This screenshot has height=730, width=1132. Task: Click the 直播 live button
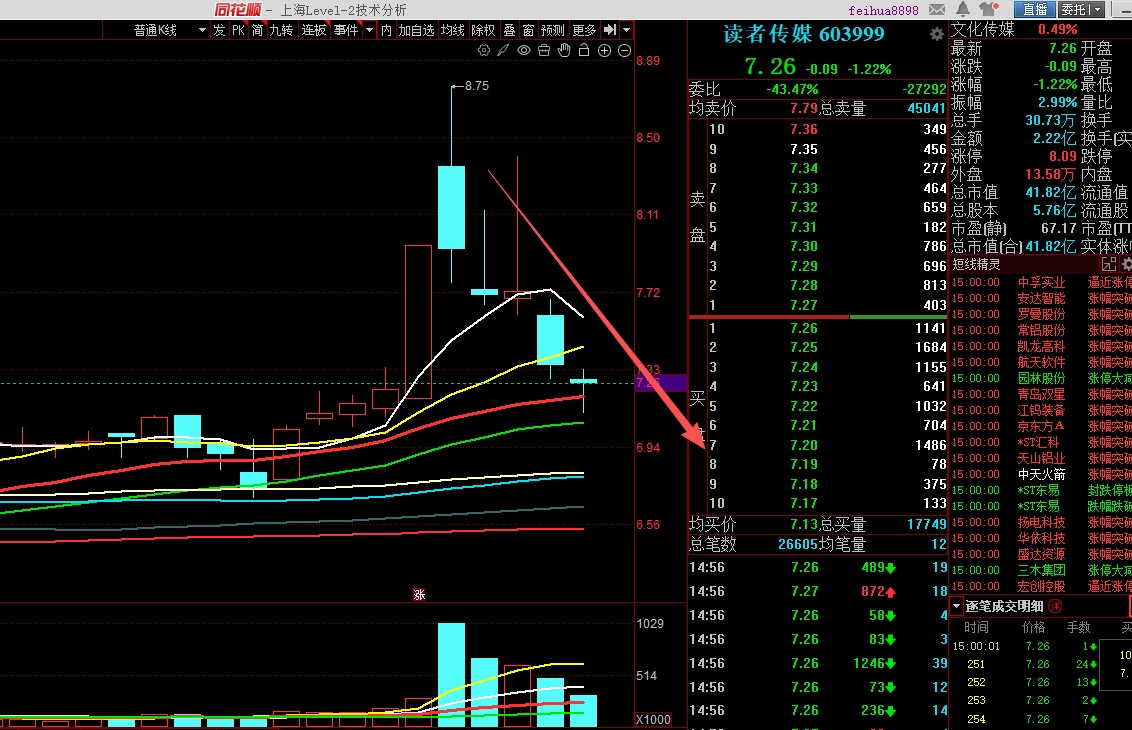tap(1035, 9)
